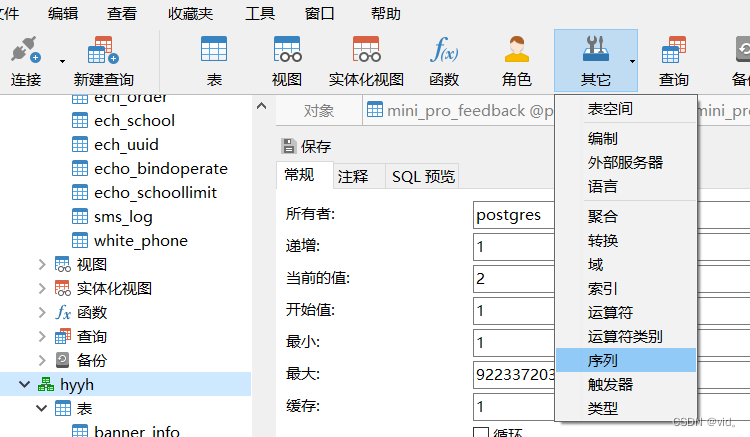The width and height of the screenshot is (750, 437).
Task: Open the 连接 dropdown arrow
Action: pos(62,61)
